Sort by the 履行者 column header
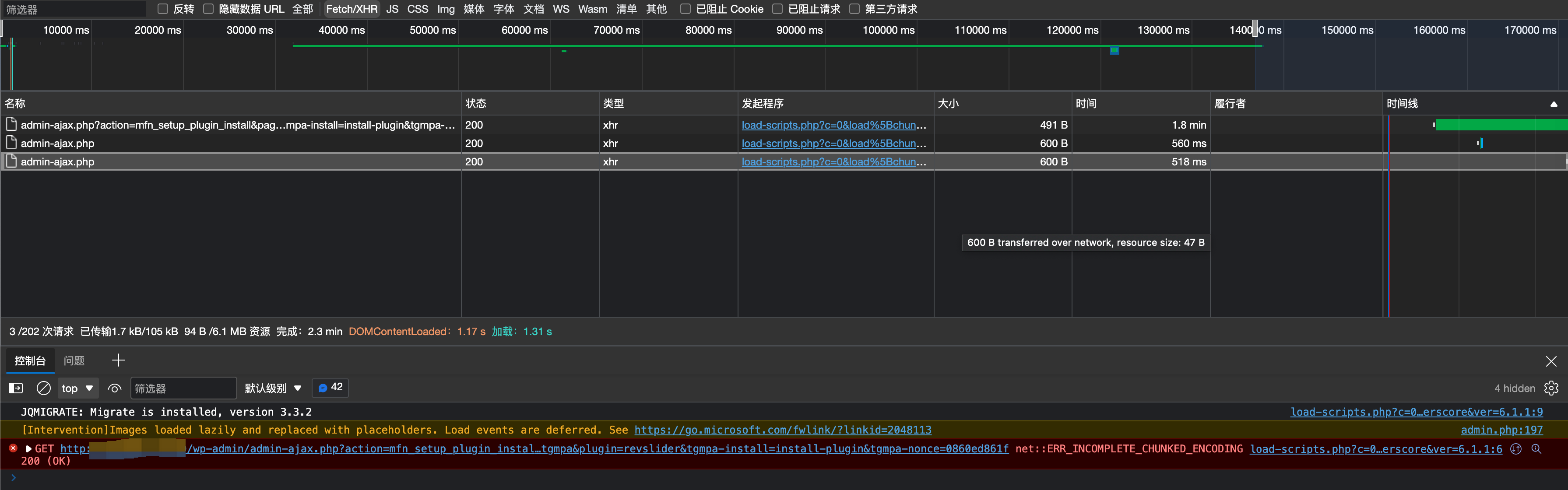This screenshot has height=490, width=1568. click(1296, 104)
